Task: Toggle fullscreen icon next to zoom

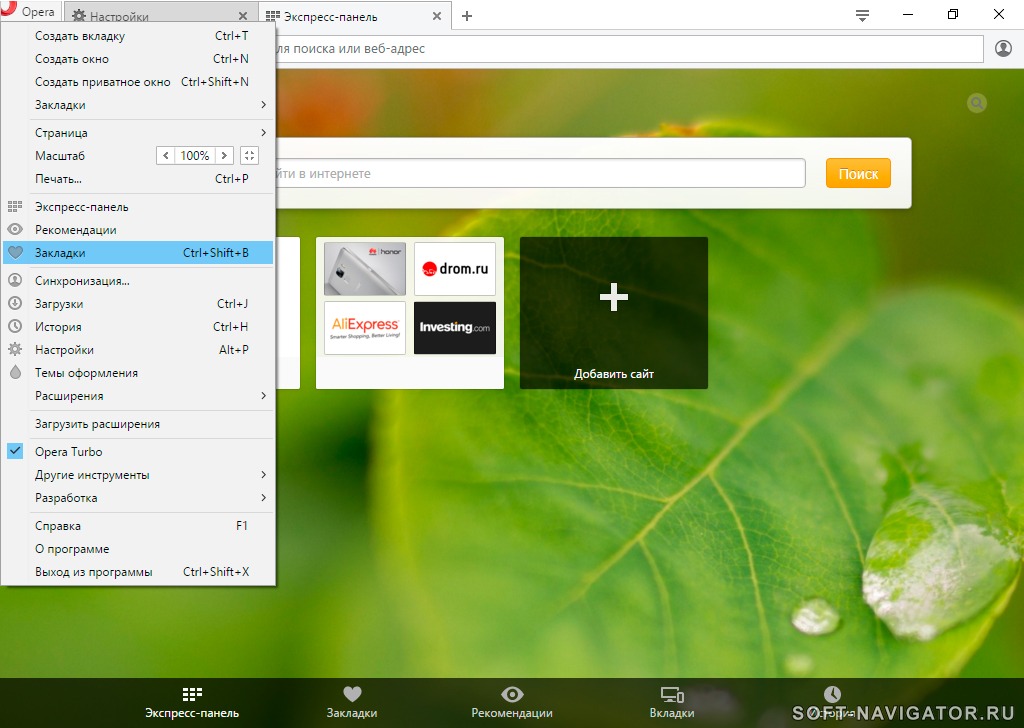Action: (x=249, y=155)
